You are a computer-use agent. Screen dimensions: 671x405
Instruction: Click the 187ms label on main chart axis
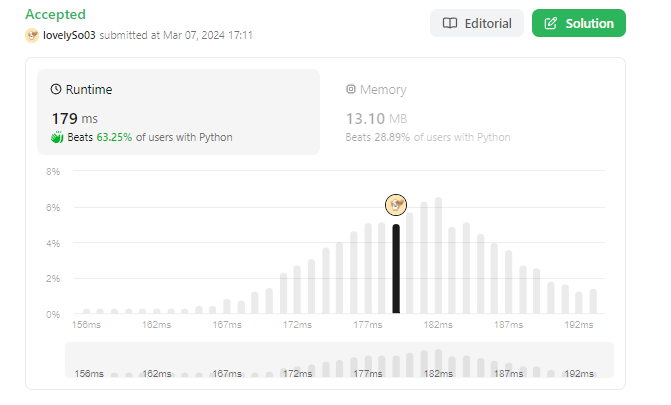508,325
